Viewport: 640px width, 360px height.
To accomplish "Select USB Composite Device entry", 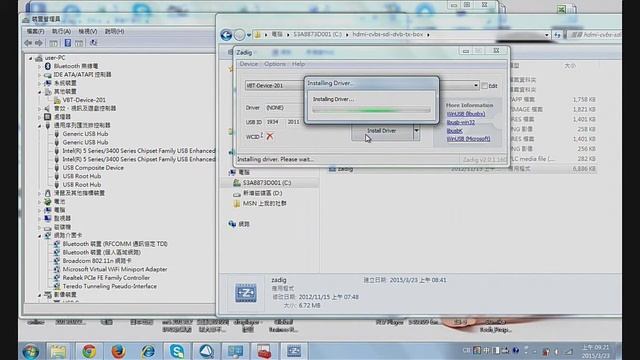I will [93, 168].
